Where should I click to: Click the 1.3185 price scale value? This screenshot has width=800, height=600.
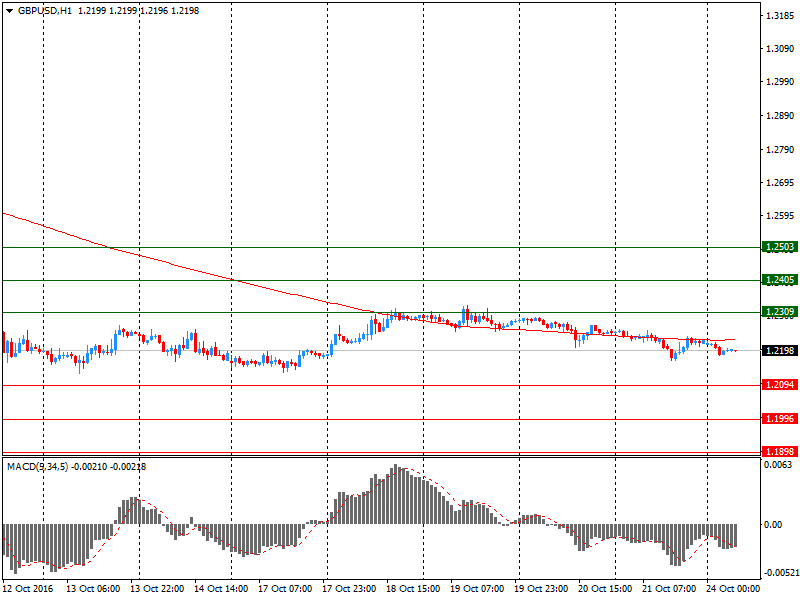click(x=780, y=16)
